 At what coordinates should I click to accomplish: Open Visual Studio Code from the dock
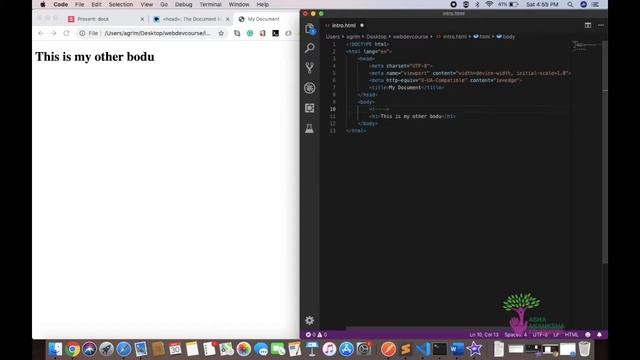422,349
